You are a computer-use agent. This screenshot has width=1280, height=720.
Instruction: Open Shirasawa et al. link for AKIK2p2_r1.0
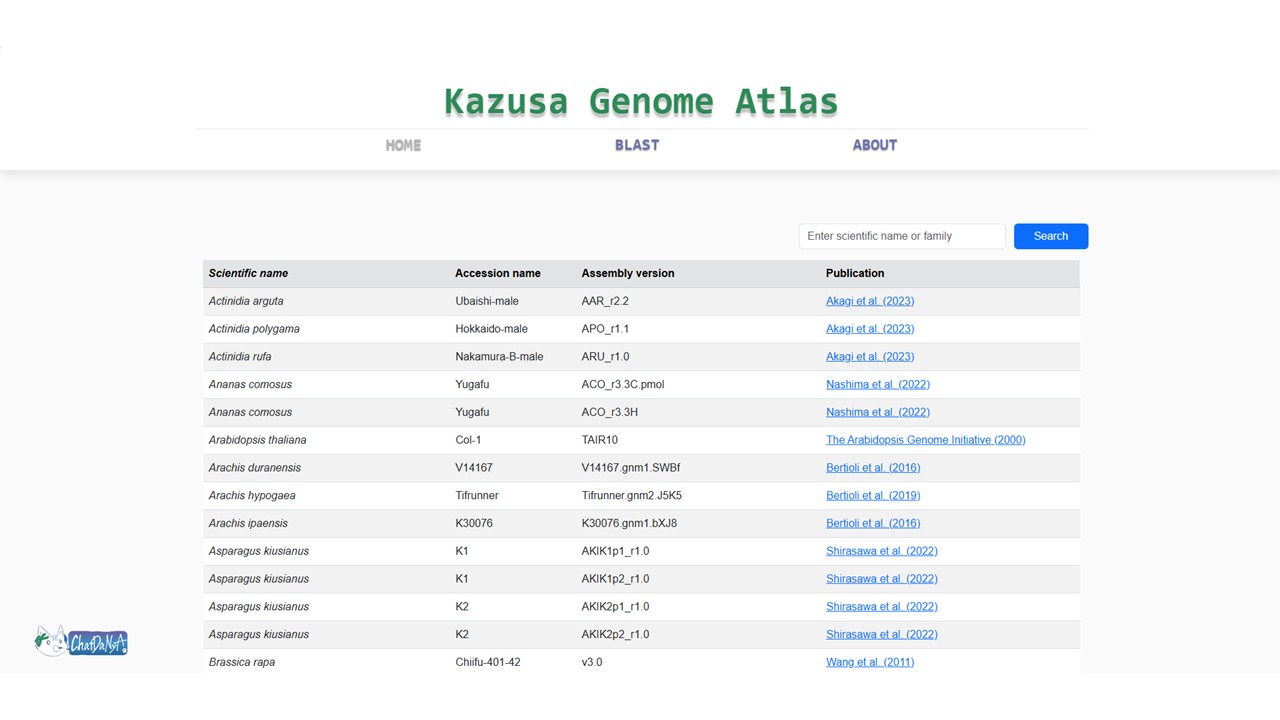[881, 635]
